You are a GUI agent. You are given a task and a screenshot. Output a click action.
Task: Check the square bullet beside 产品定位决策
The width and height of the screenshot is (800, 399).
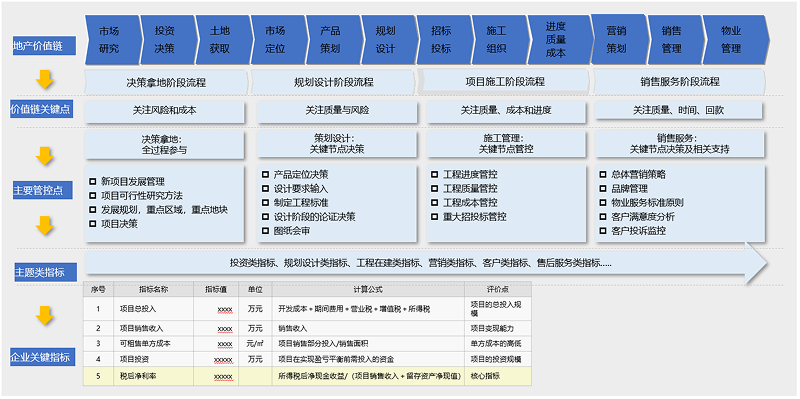click(x=265, y=174)
